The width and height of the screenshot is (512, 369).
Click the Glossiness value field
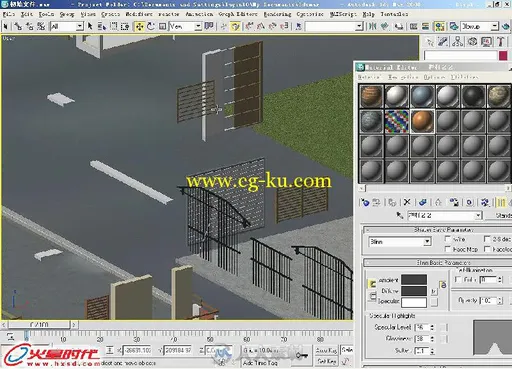(x=422, y=339)
